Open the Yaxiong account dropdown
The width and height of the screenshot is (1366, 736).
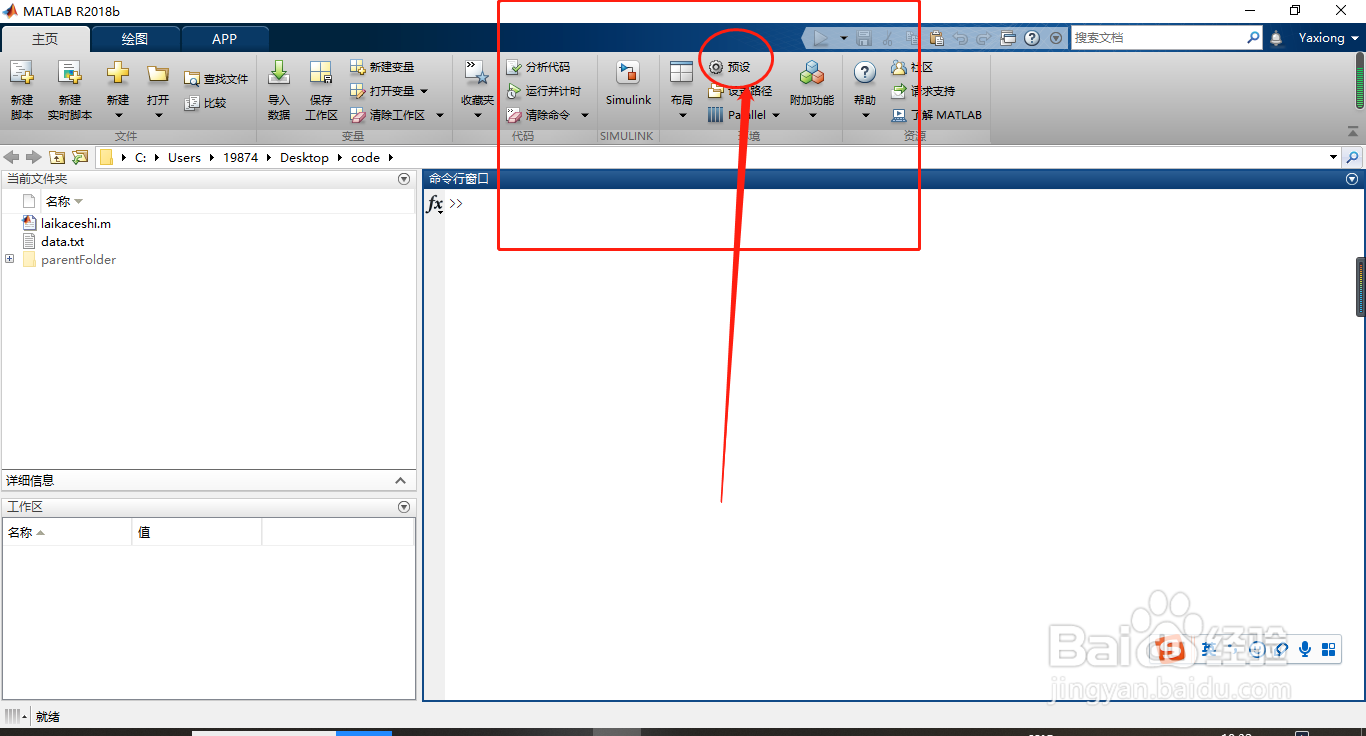(x=1328, y=38)
